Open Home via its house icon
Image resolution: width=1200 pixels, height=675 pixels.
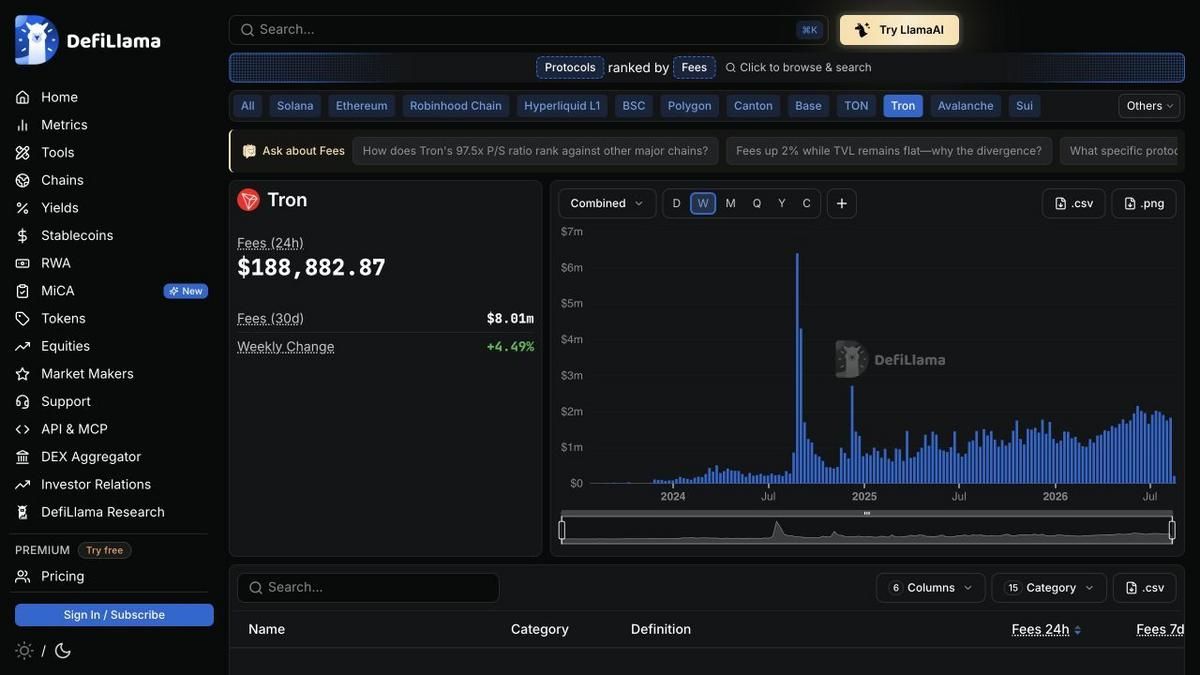[23, 97]
